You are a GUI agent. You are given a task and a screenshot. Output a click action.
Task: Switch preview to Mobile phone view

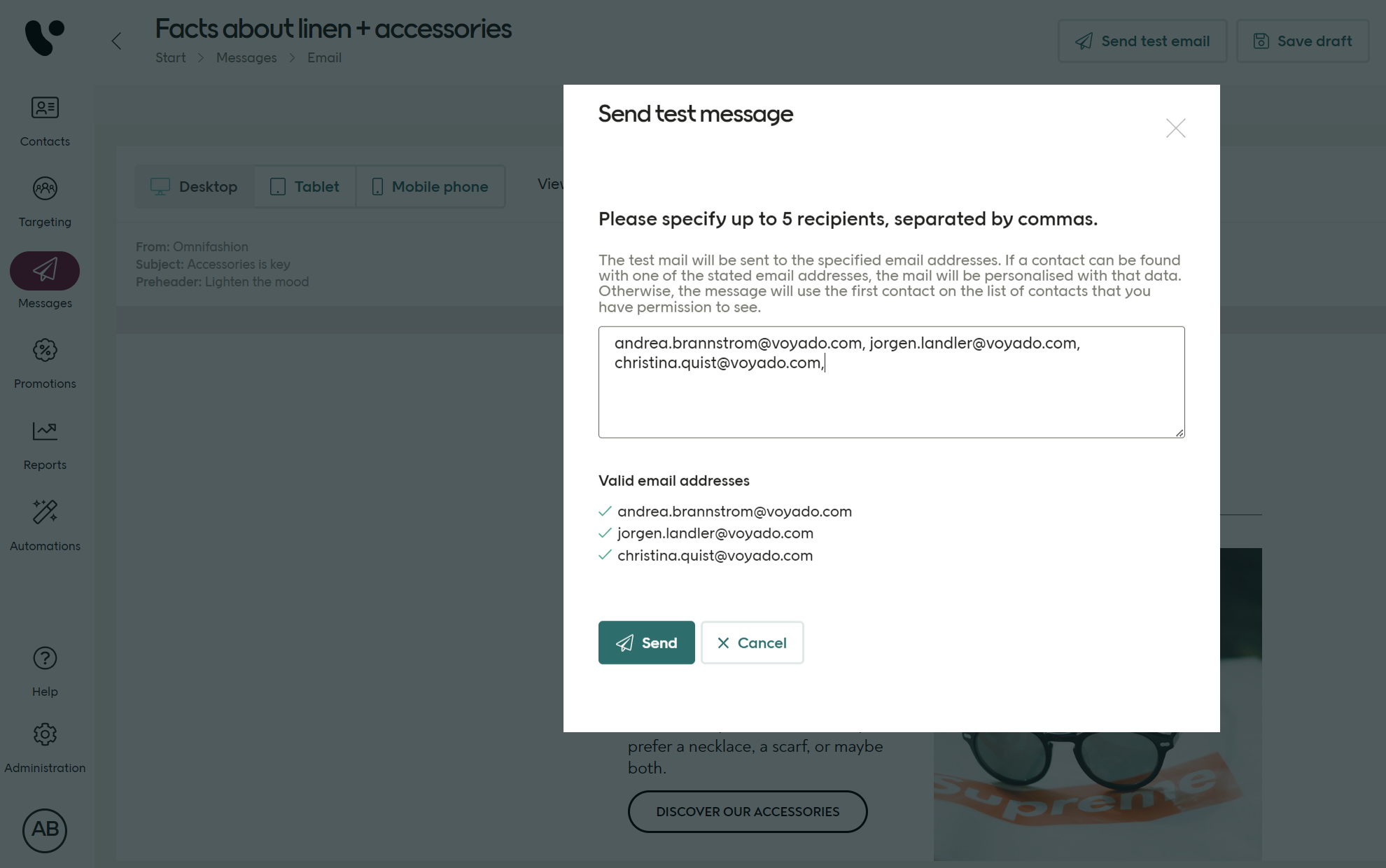click(x=430, y=186)
